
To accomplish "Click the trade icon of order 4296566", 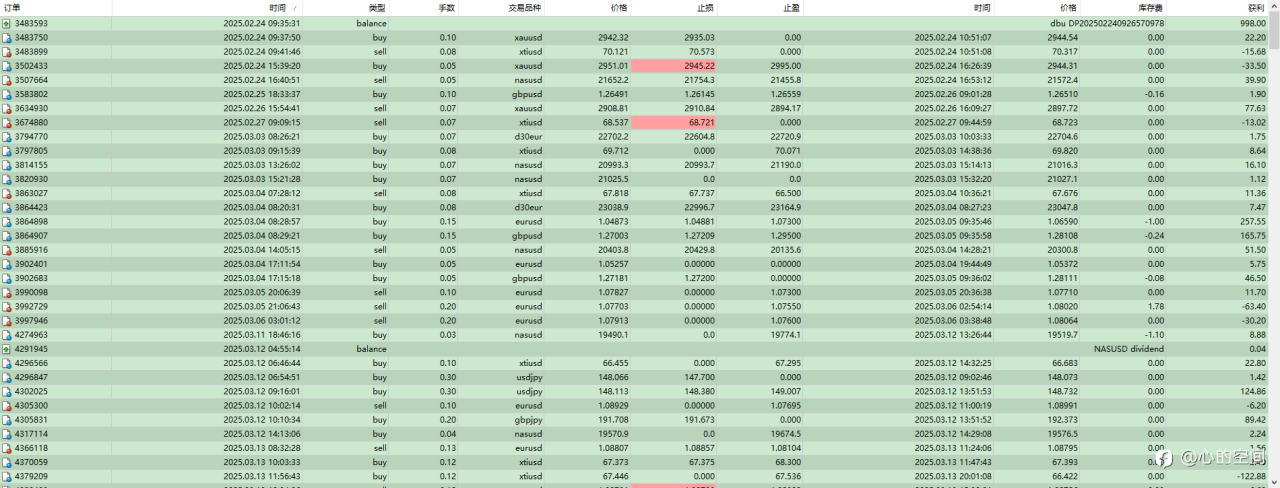I will (6, 363).
